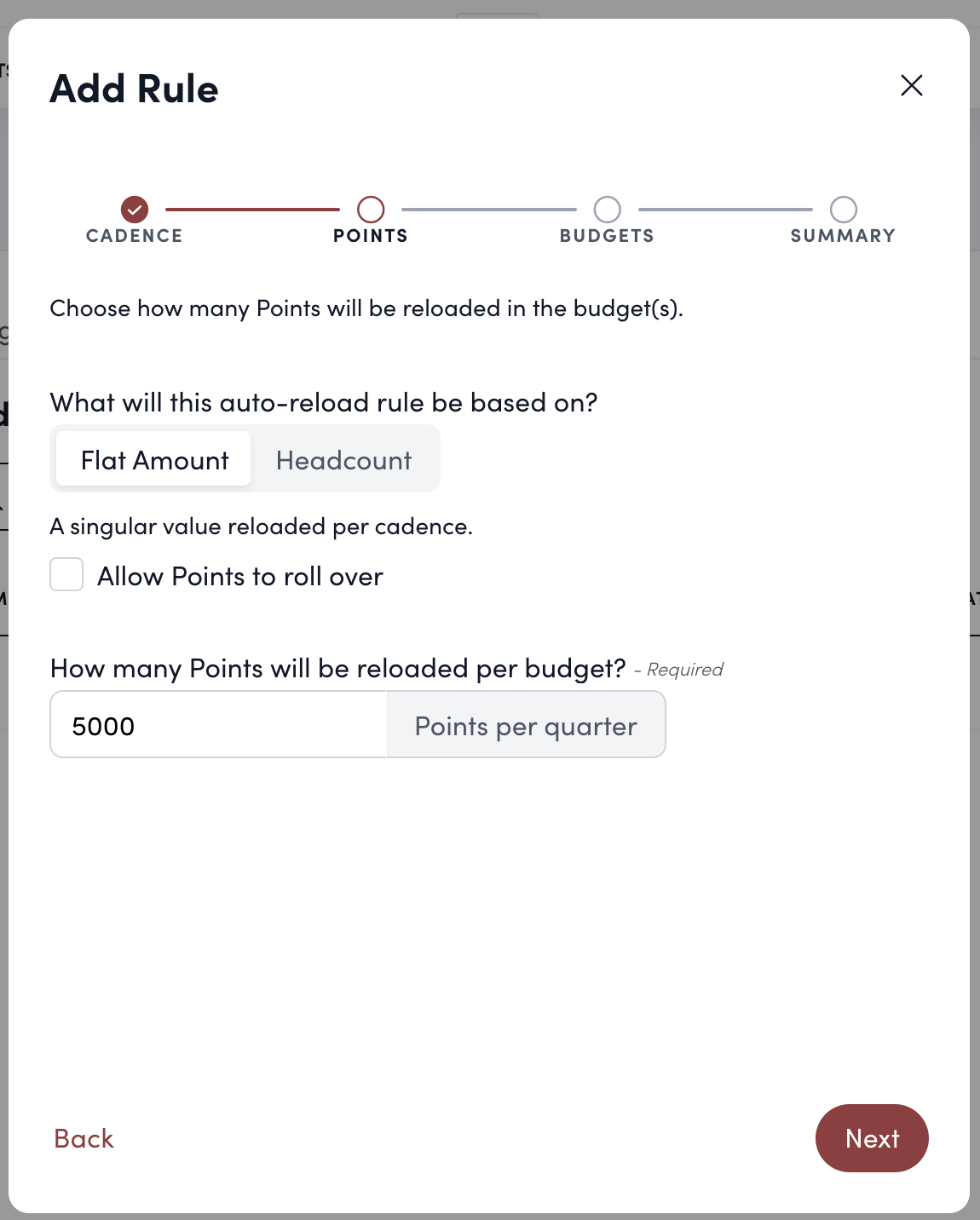Image resolution: width=980 pixels, height=1220 pixels.
Task: Close the Add Rule dialog
Action: pos(912,85)
